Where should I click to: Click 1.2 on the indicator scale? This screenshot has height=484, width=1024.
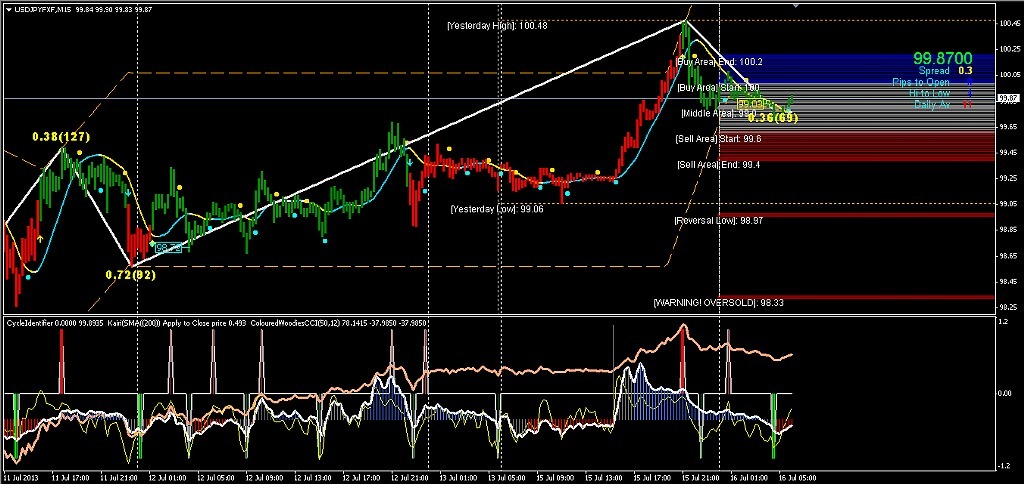click(x=1002, y=322)
